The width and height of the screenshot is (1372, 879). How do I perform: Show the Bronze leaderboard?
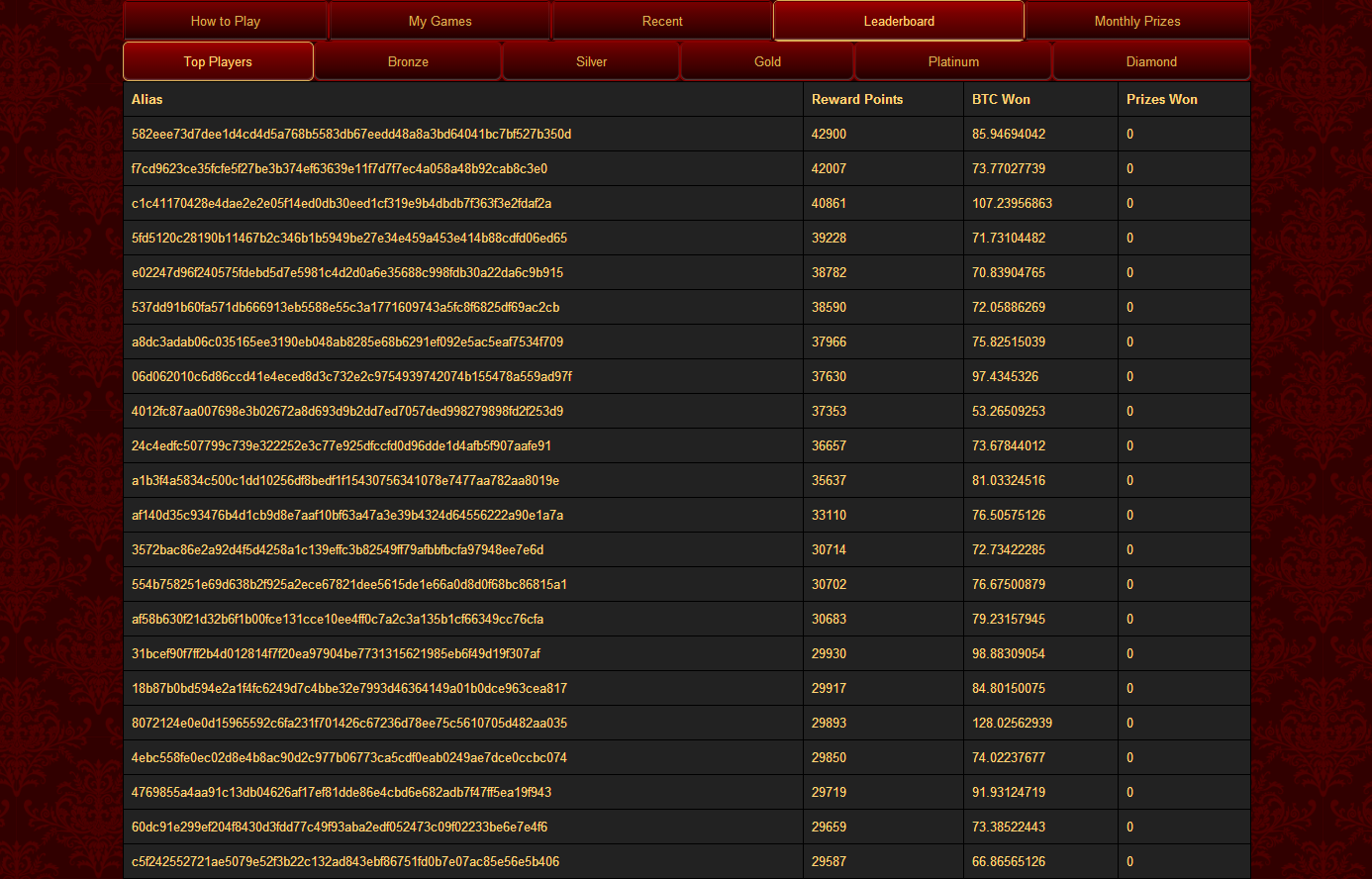(x=408, y=61)
